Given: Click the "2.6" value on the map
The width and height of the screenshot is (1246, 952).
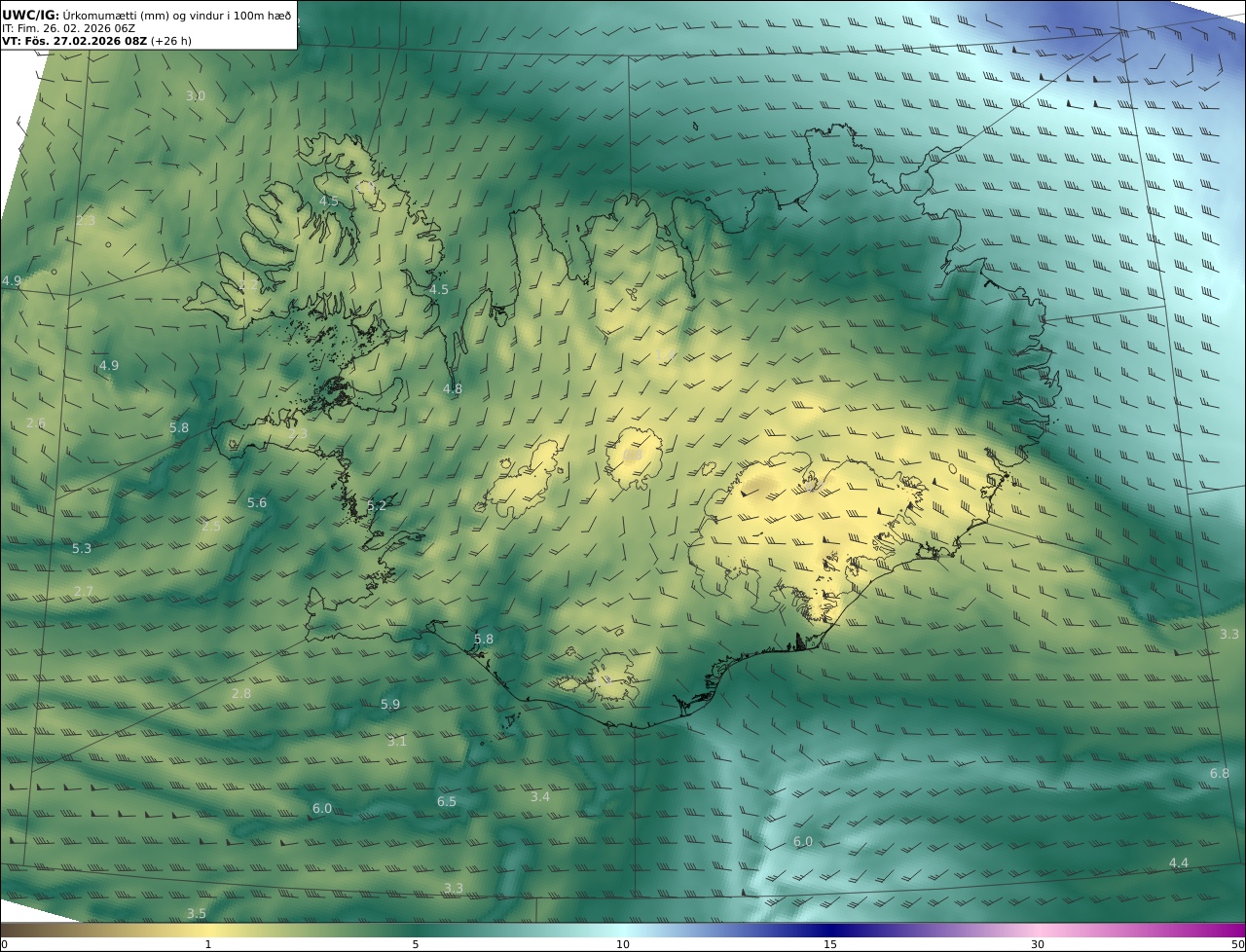Looking at the screenshot, I should (x=36, y=422).
